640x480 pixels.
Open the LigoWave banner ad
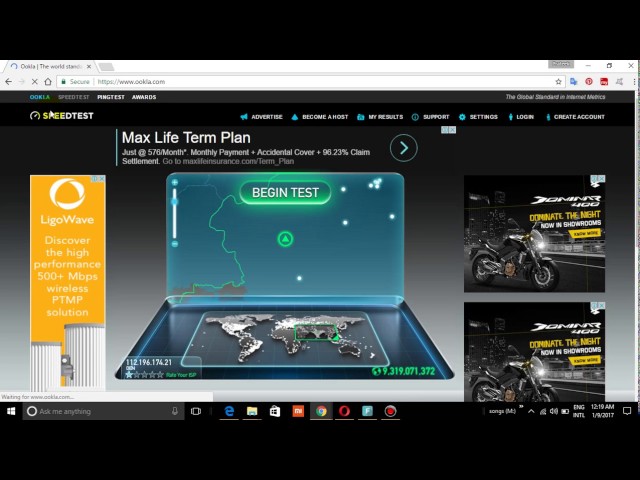(x=68, y=282)
